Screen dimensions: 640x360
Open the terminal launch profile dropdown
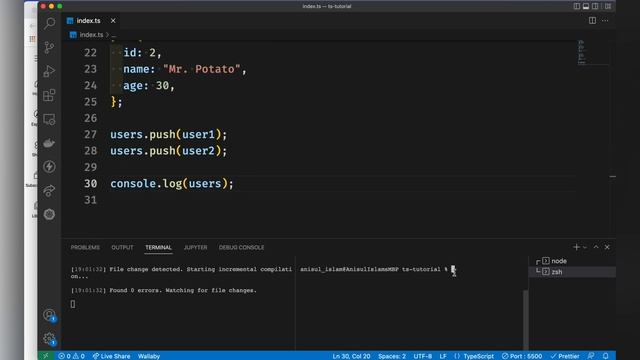point(585,247)
